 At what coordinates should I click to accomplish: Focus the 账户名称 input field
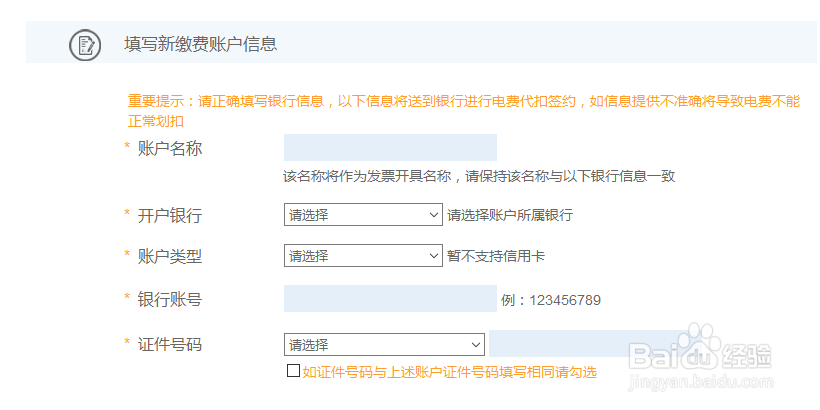(390, 147)
